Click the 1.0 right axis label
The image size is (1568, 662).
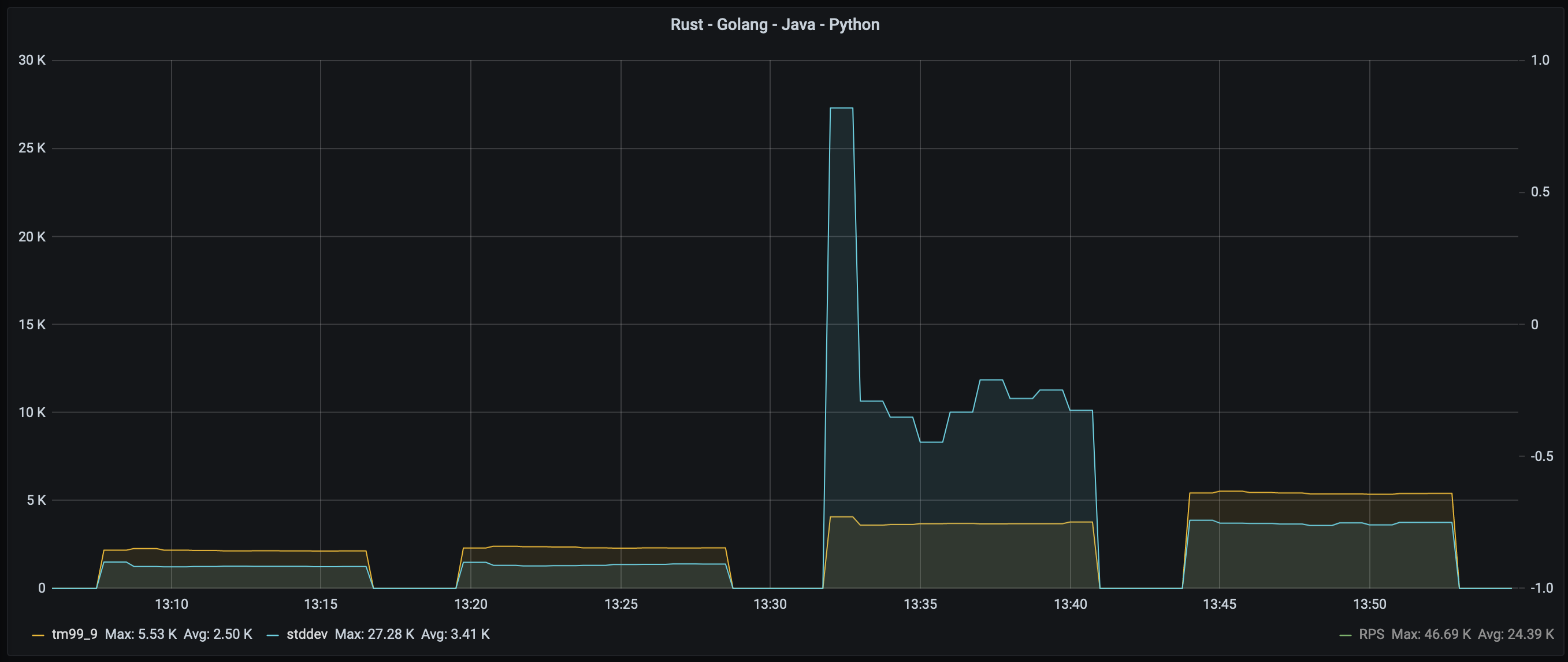click(1540, 60)
